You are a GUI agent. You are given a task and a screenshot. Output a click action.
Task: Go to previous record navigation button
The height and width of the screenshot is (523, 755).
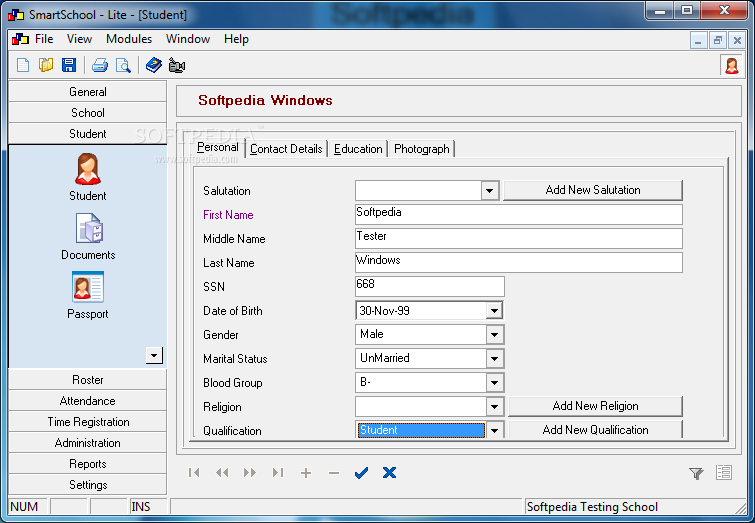point(222,472)
